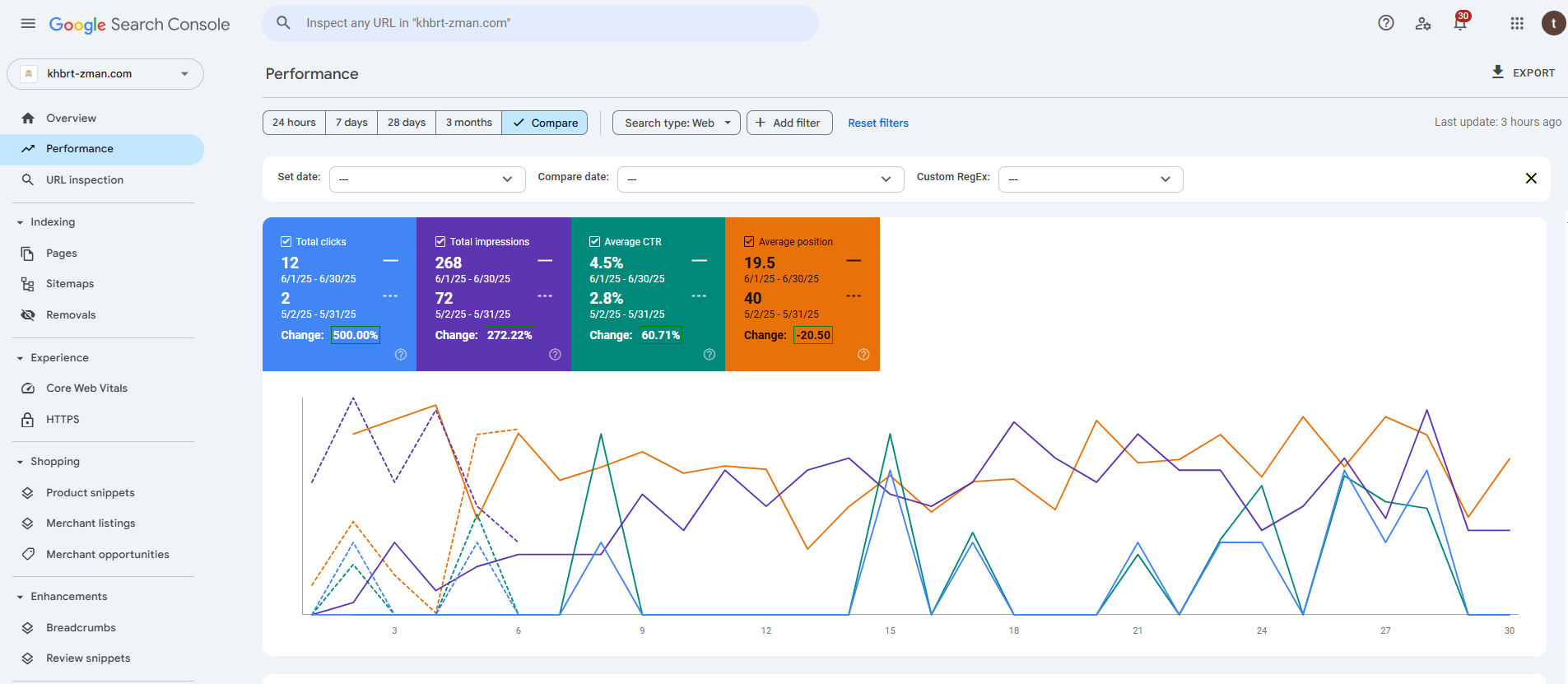Open notifications bell with 30 badge
The image size is (1568, 684).
point(1461,22)
